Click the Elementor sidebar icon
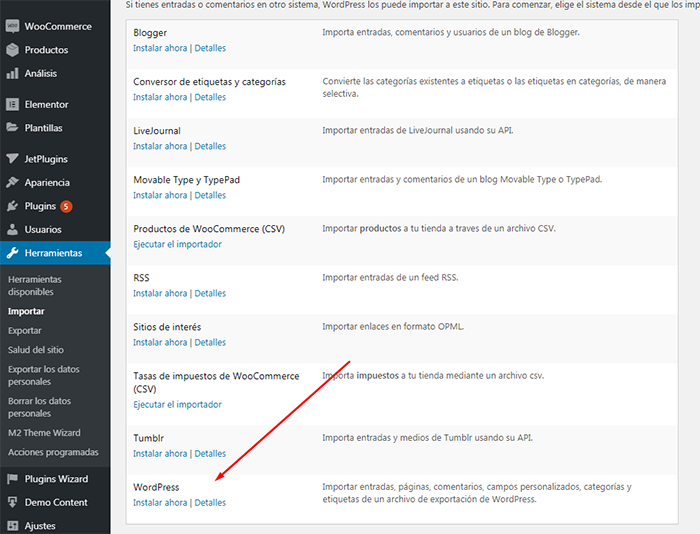Screen dimensions: 700x534 click(x=12, y=104)
